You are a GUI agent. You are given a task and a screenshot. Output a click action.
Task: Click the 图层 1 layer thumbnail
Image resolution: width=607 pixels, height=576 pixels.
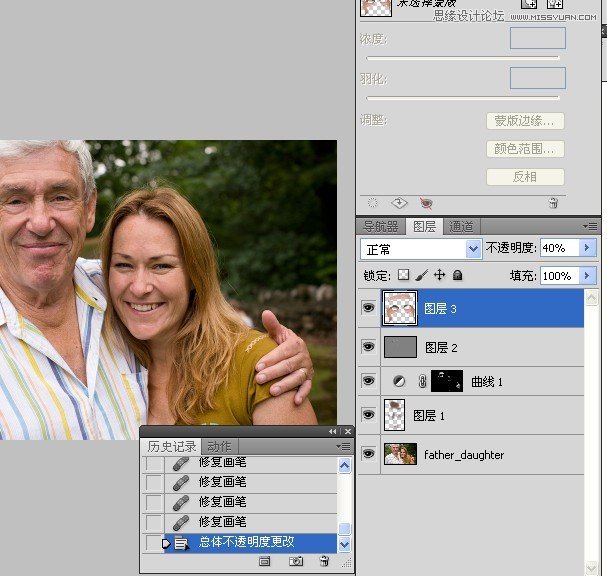pos(394,415)
